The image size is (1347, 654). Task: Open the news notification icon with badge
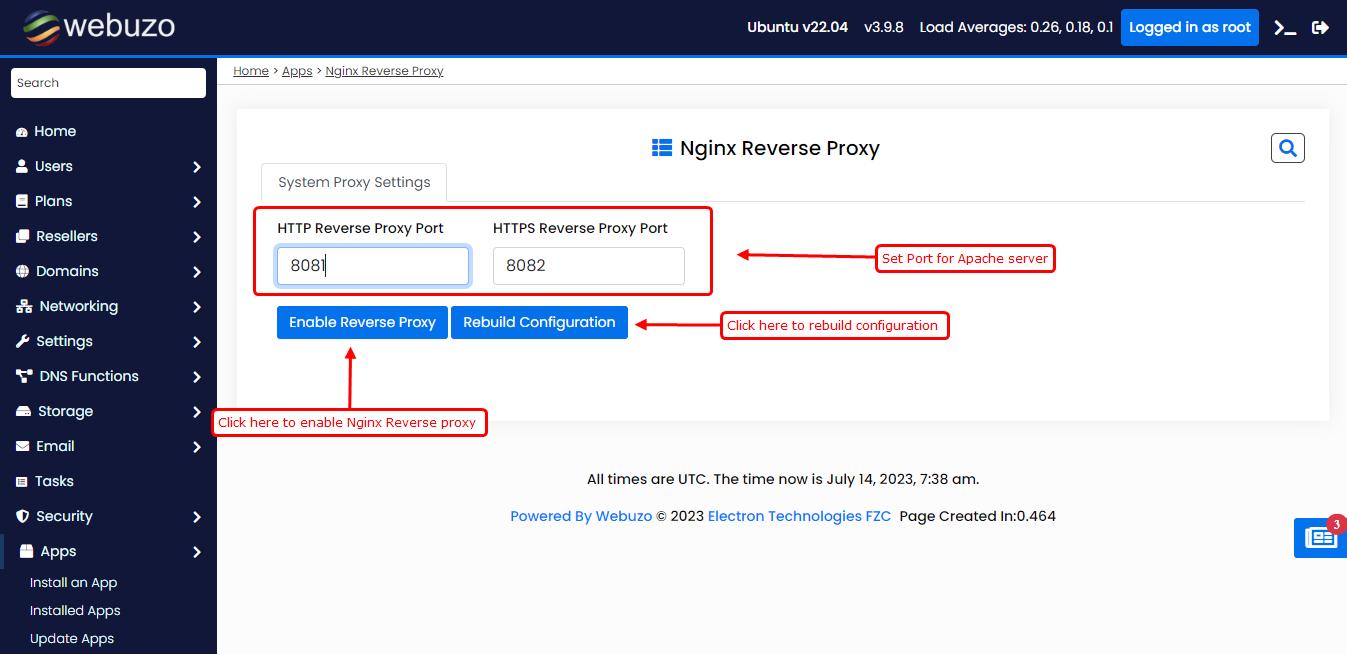pyautogui.click(x=1319, y=538)
